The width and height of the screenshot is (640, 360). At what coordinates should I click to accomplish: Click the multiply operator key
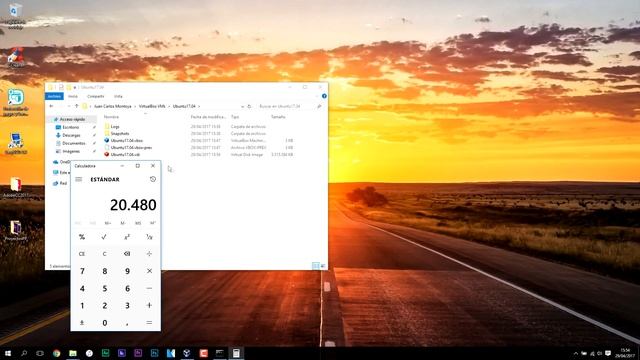tap(149, 271)
